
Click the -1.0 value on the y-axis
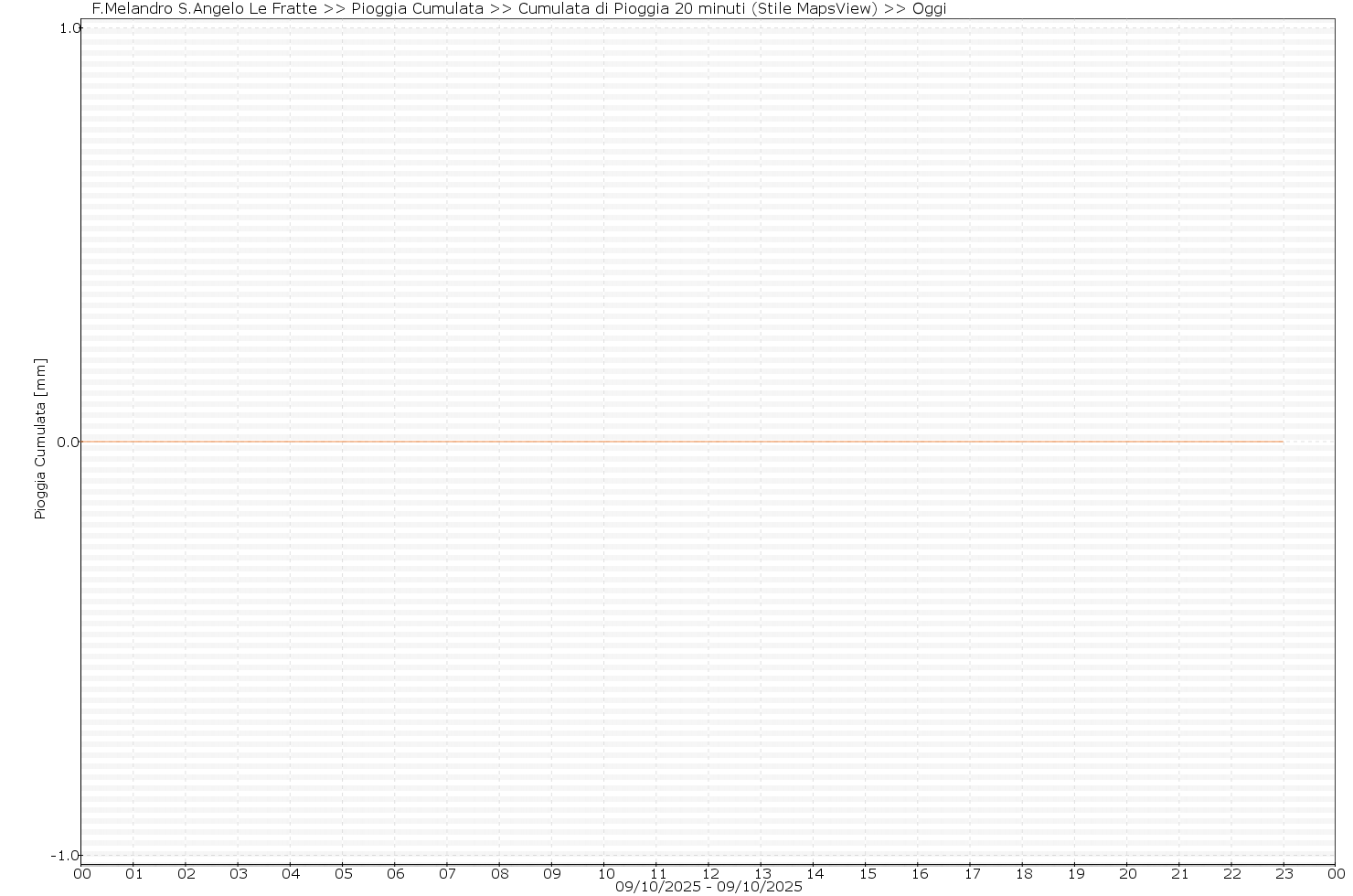coord(66,856)
